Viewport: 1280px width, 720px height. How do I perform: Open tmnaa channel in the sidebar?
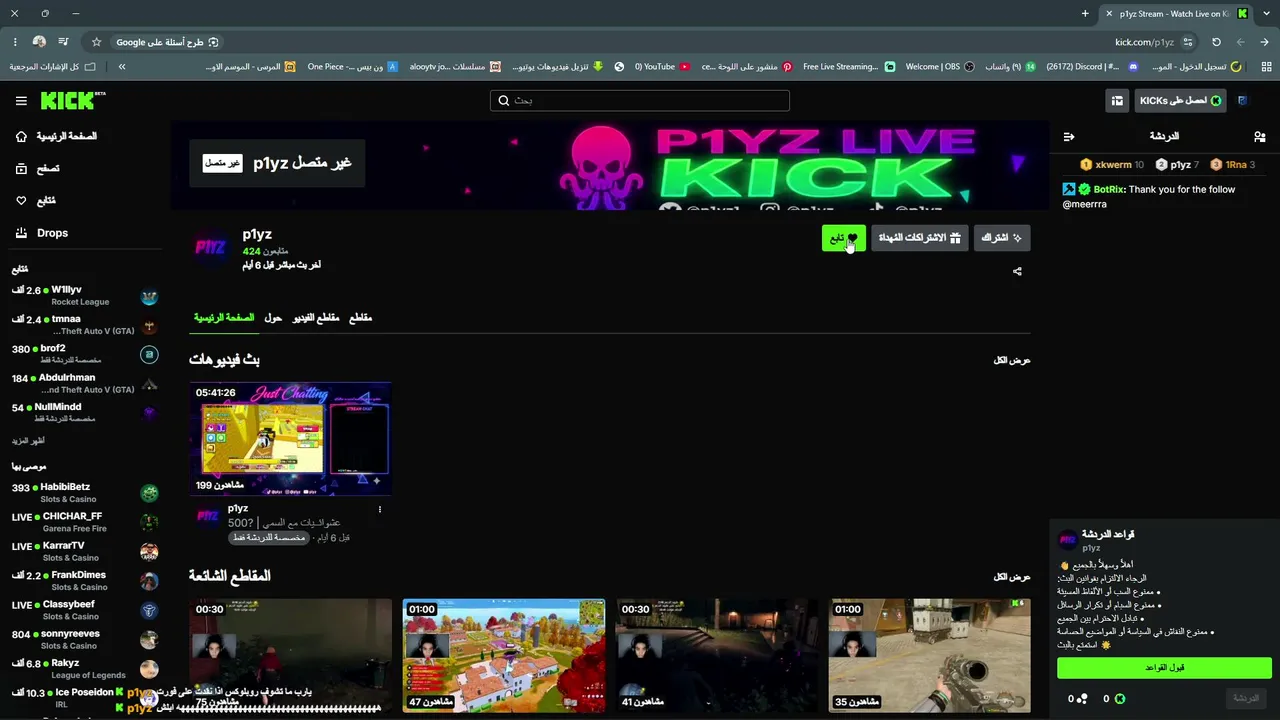tap(85, 324)
